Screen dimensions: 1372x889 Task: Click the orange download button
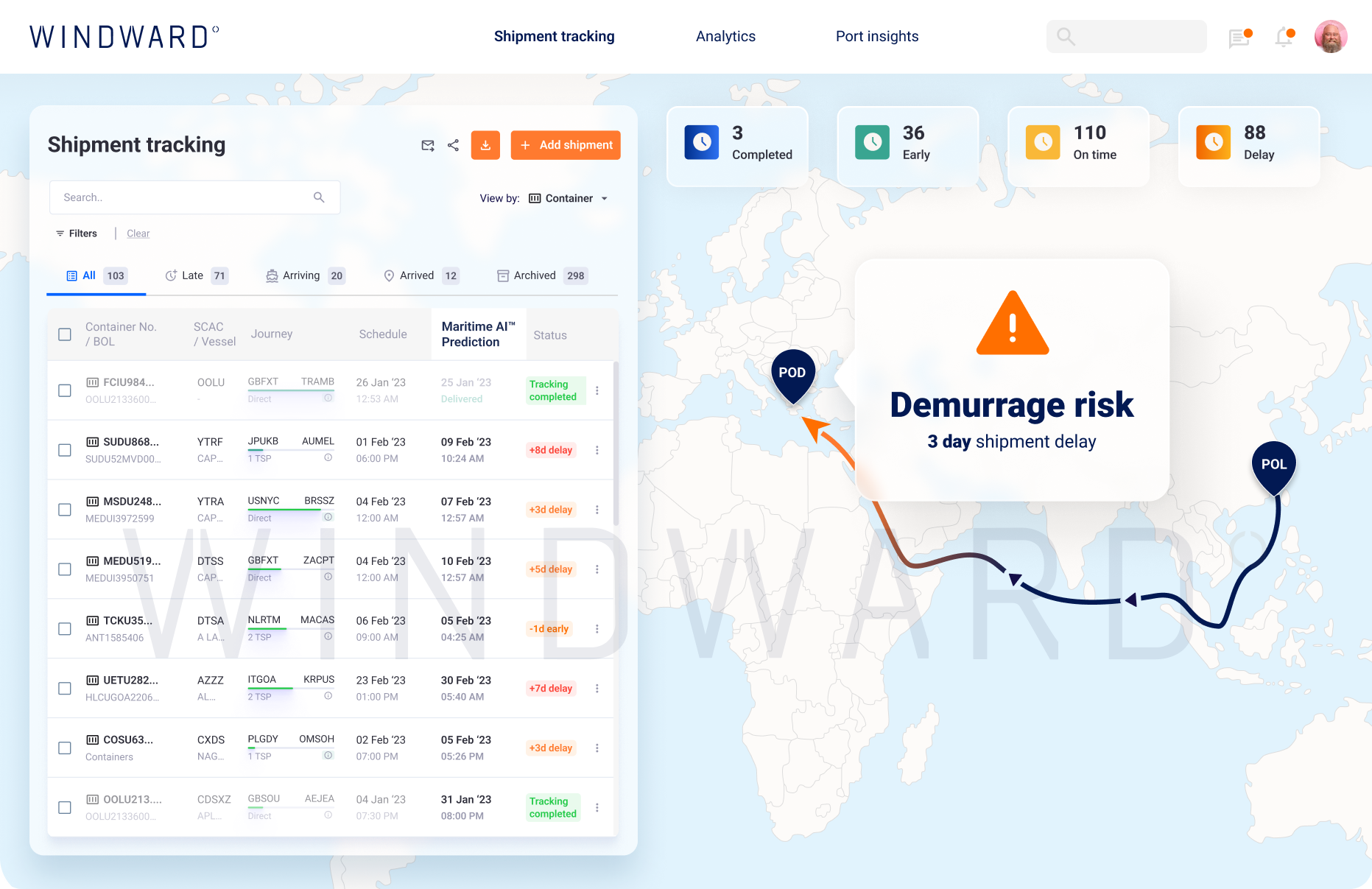tap(485, 145)
